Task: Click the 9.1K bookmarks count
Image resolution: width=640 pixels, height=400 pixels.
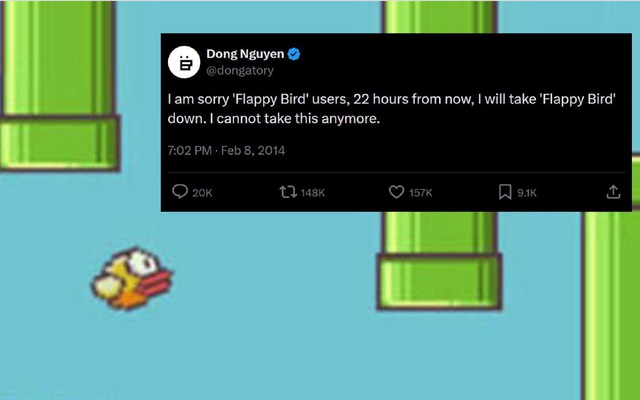Action: click(x=527, y=193)
